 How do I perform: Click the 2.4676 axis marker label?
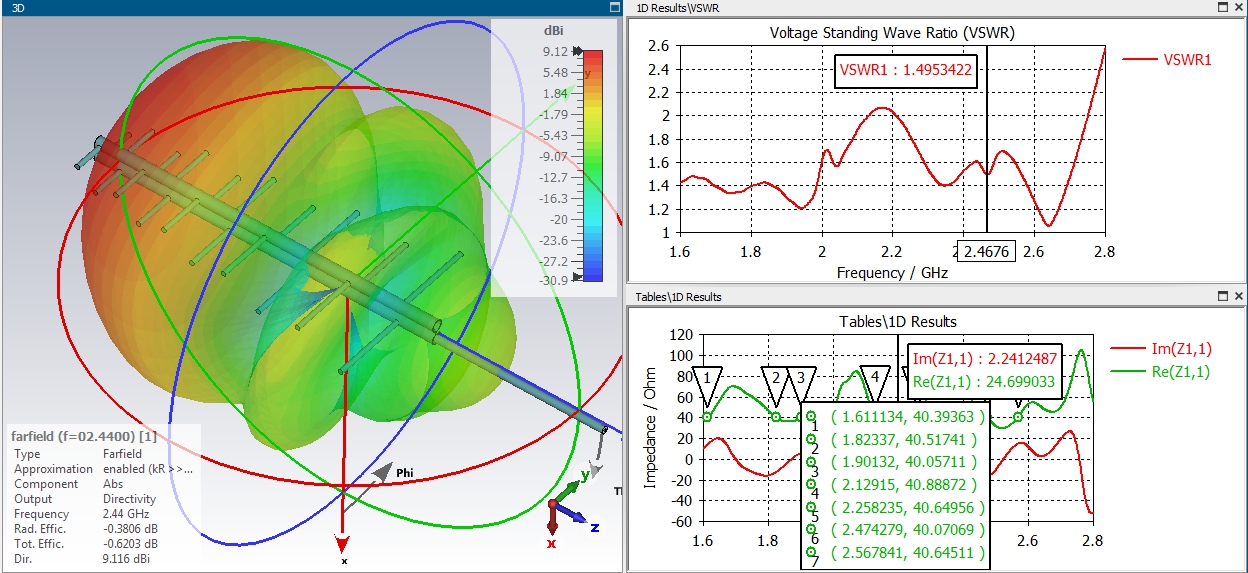tap(987, 251)
